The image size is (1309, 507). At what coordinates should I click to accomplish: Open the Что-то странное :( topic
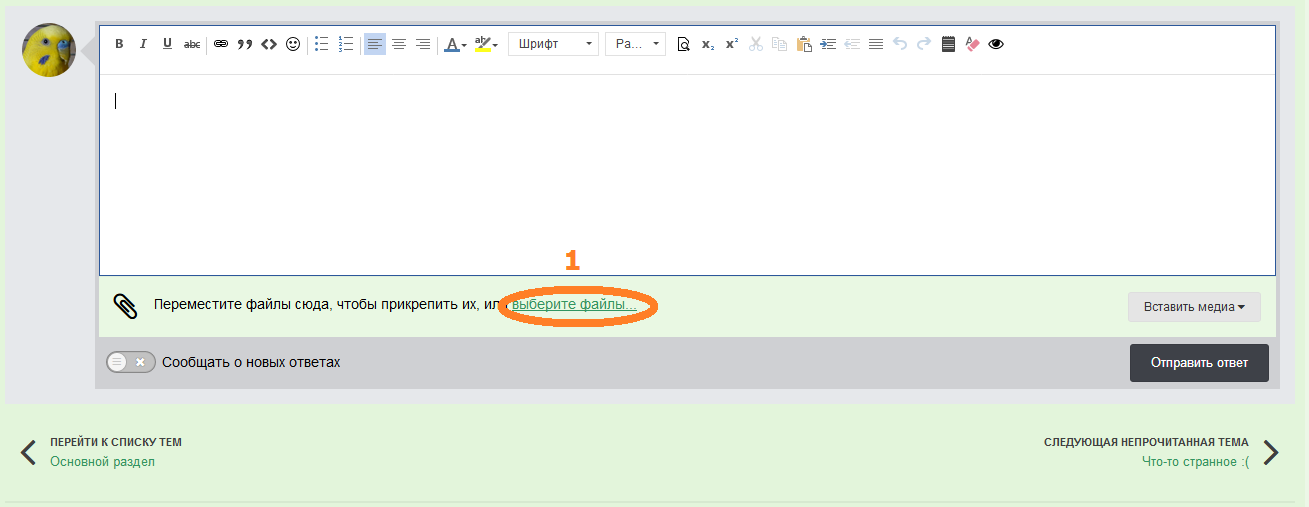click(x=1195, y=461)
